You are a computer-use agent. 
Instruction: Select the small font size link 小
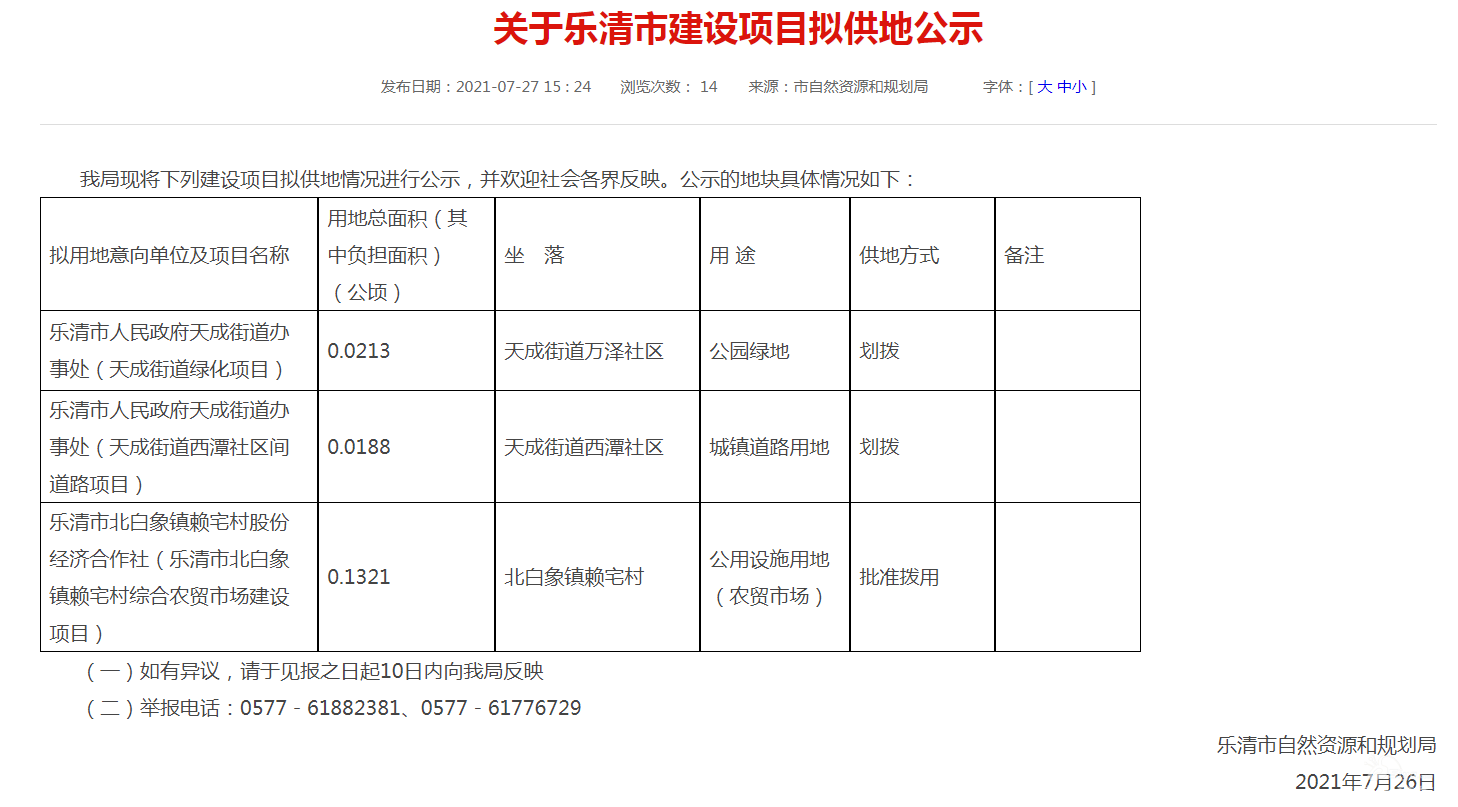(x=1079, y=87)
